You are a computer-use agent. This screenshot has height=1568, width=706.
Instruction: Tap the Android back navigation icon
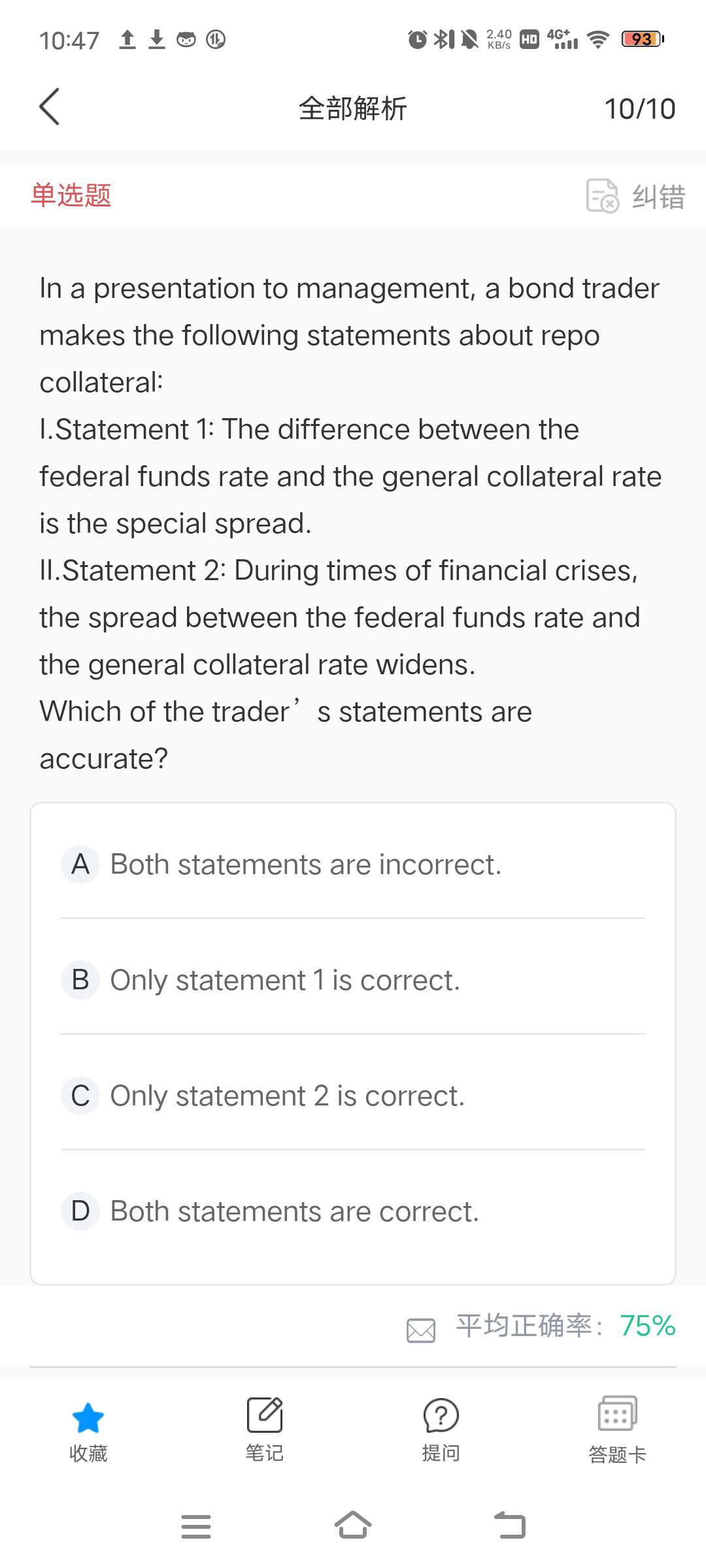pyautogui.click(x=510, y=1526)
